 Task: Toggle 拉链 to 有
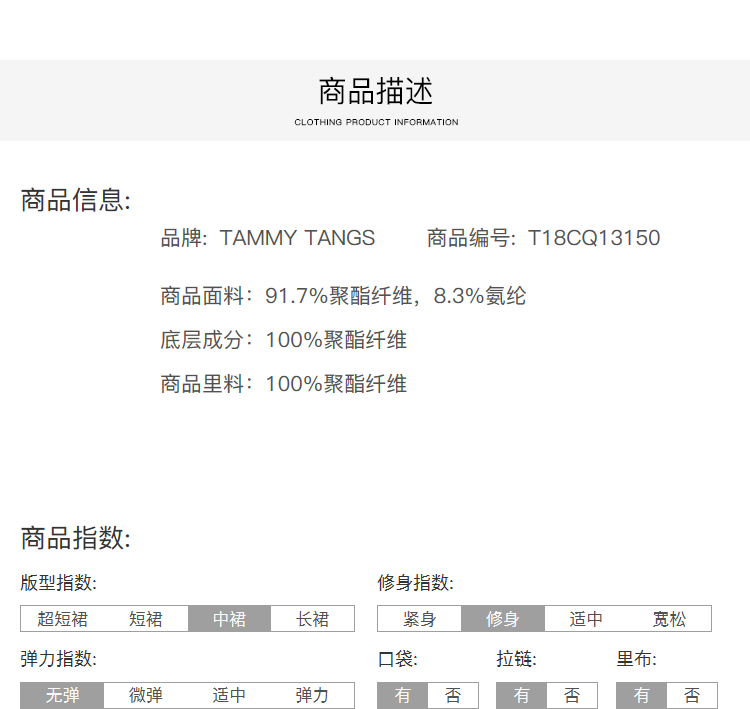pos(522,695)
